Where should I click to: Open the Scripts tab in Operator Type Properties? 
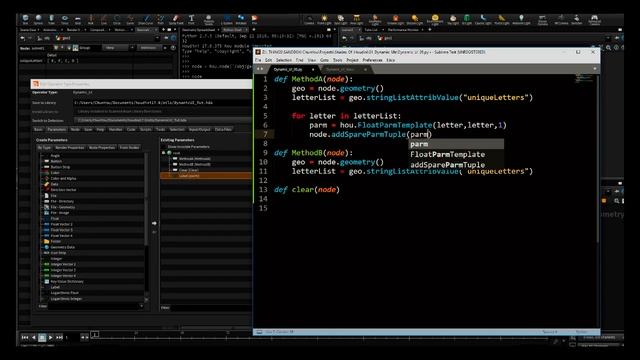145,129
